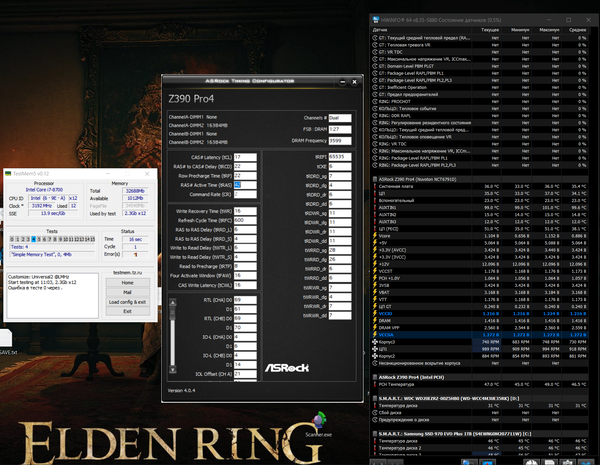
Task: Click the Refresh Cycle Time (tRFC) field
Action: tap(245, 220)
